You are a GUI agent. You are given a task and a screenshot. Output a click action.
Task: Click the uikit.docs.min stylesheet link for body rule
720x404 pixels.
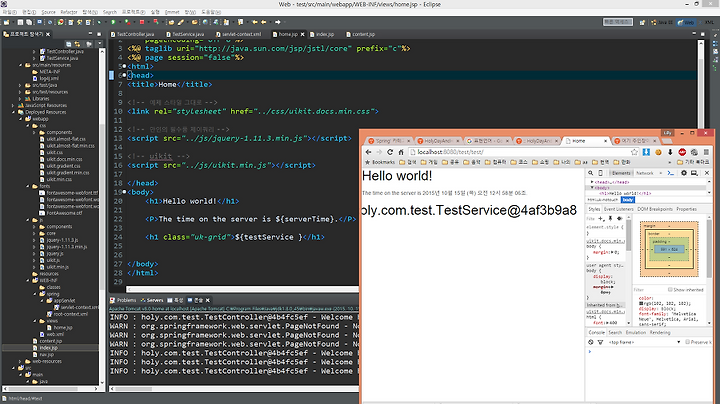pyautogui.click(x=605, y=241)
